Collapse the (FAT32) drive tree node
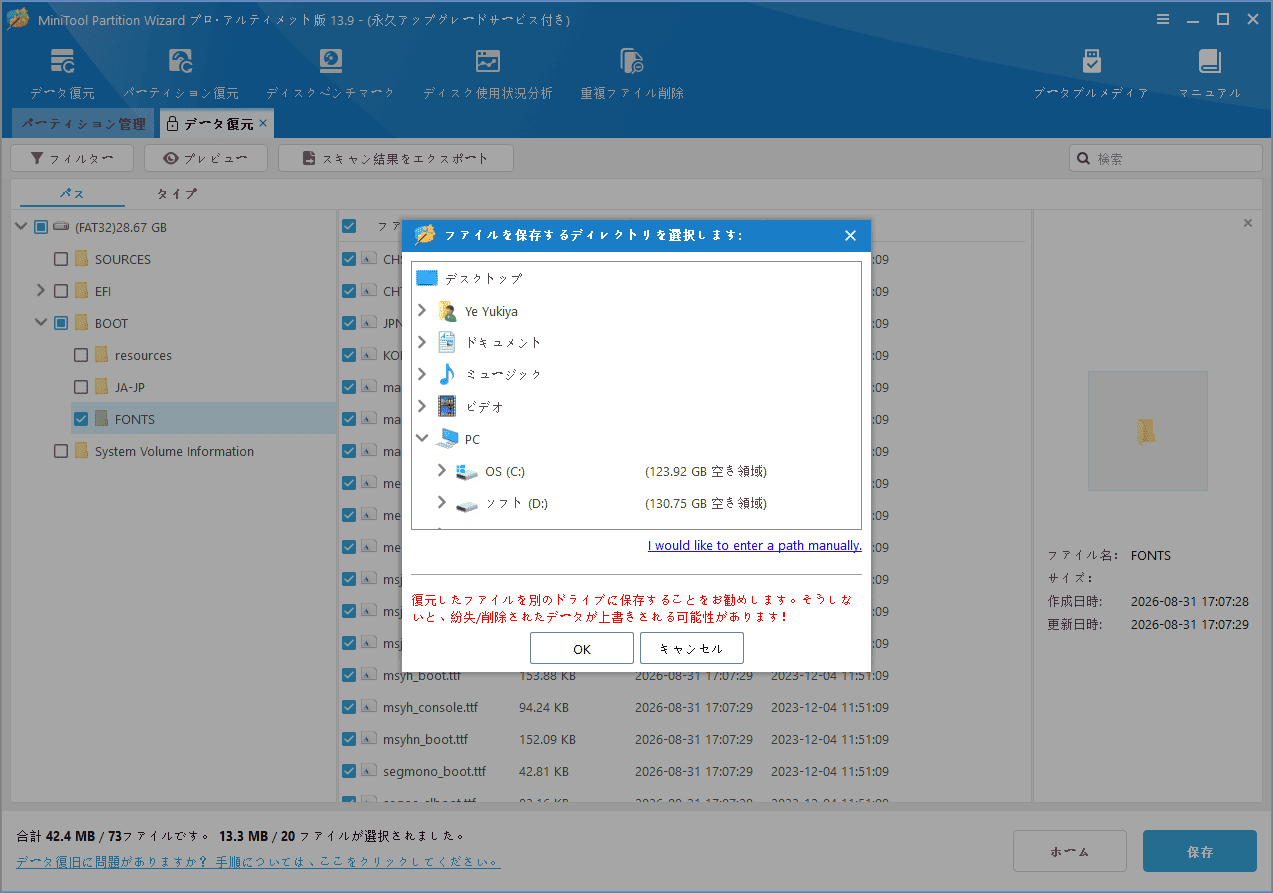Viewport: 1273px width, 893px height. pos(21,227)
